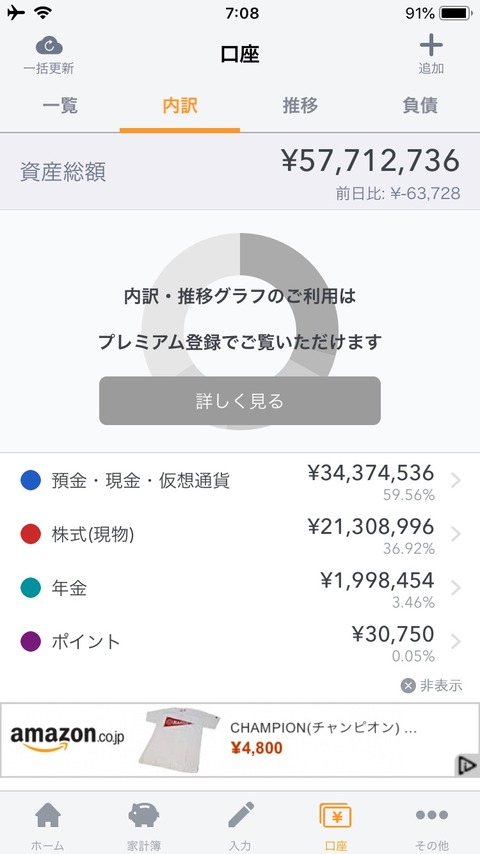Tap the 一括更新 cloud refresh icon
480x854 pixels.
(x=49, y=46)
